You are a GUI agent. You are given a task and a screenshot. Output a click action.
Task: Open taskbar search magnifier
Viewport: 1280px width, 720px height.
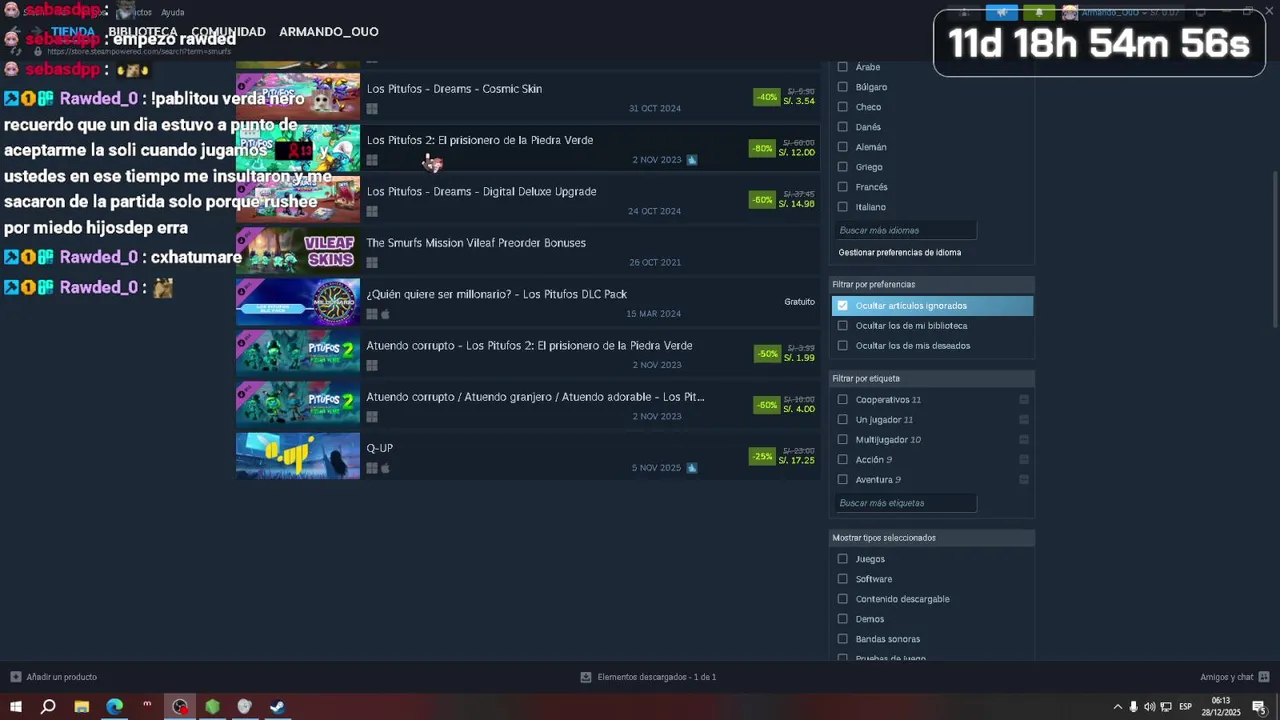coord(48,707)
